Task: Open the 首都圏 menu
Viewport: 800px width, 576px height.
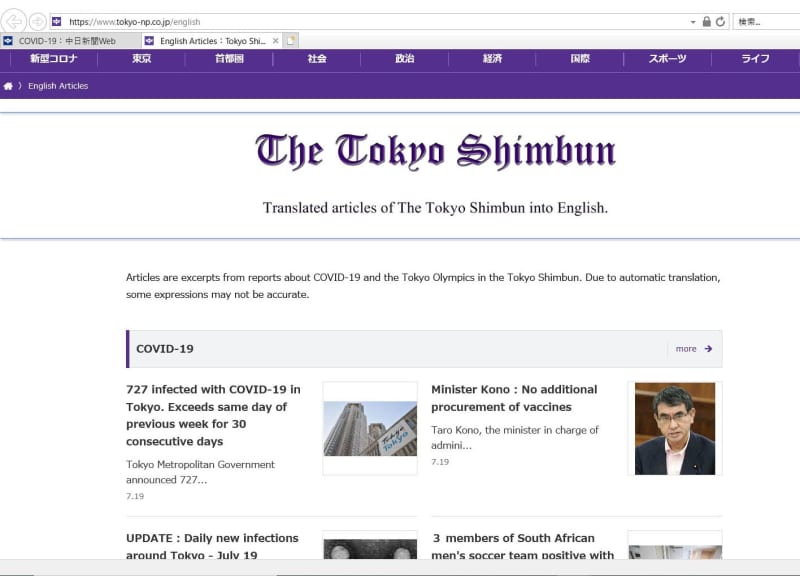Action: pos(229,59)
